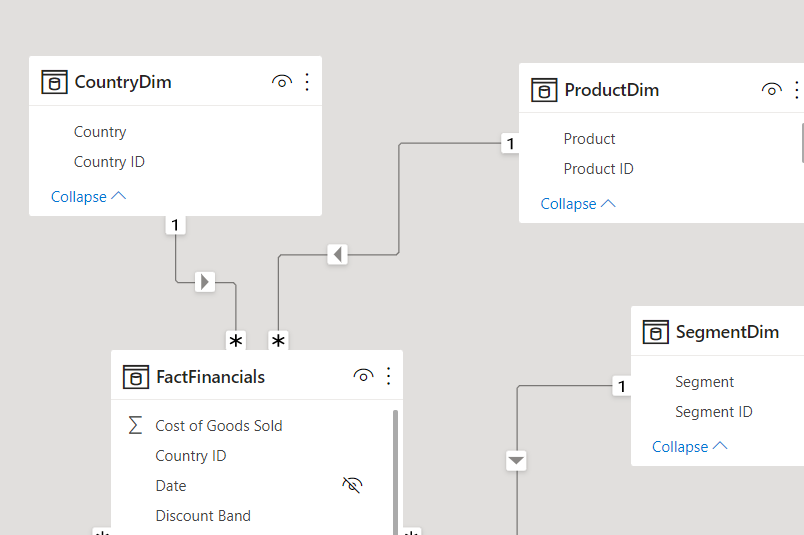
Task: Collapse the CountryDim table
Action: click(89, 196)
